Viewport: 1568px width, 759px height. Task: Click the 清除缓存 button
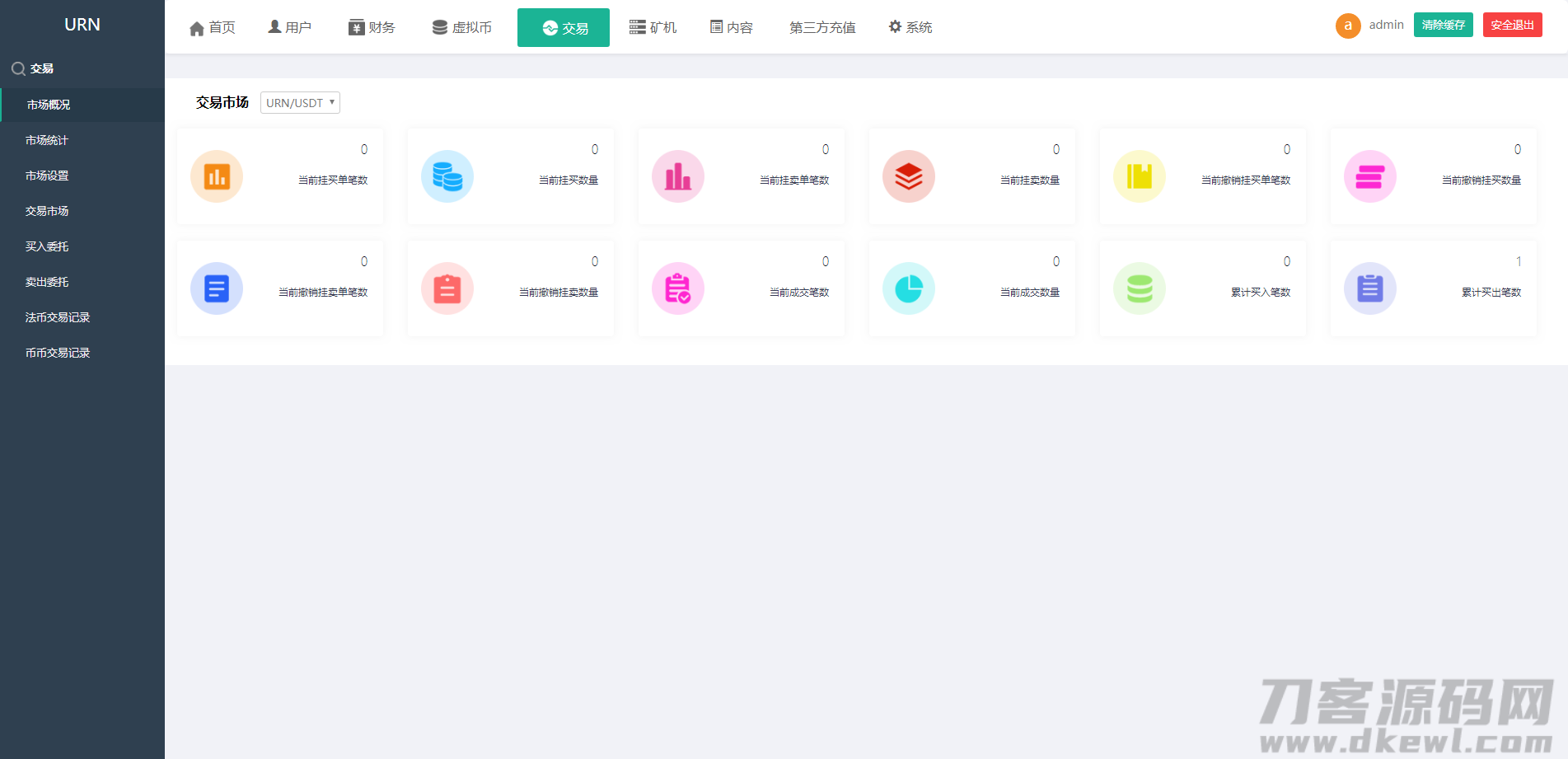click(1443, 25)
